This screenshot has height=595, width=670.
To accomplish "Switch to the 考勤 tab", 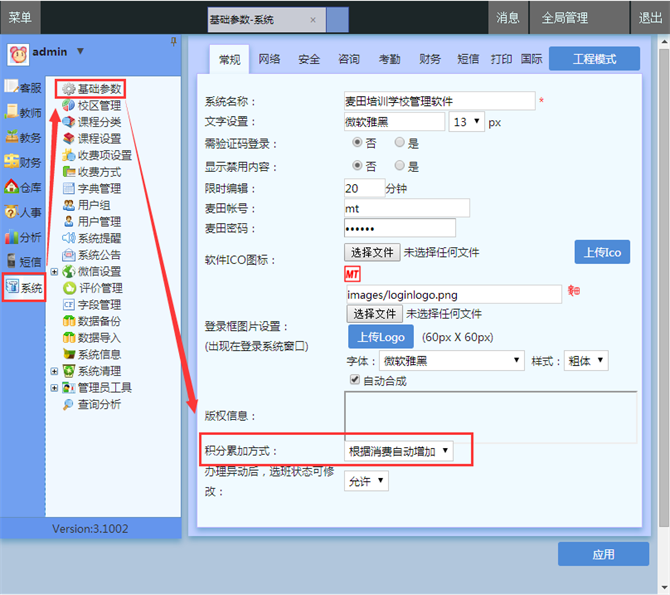I will [x=389, y=59].
